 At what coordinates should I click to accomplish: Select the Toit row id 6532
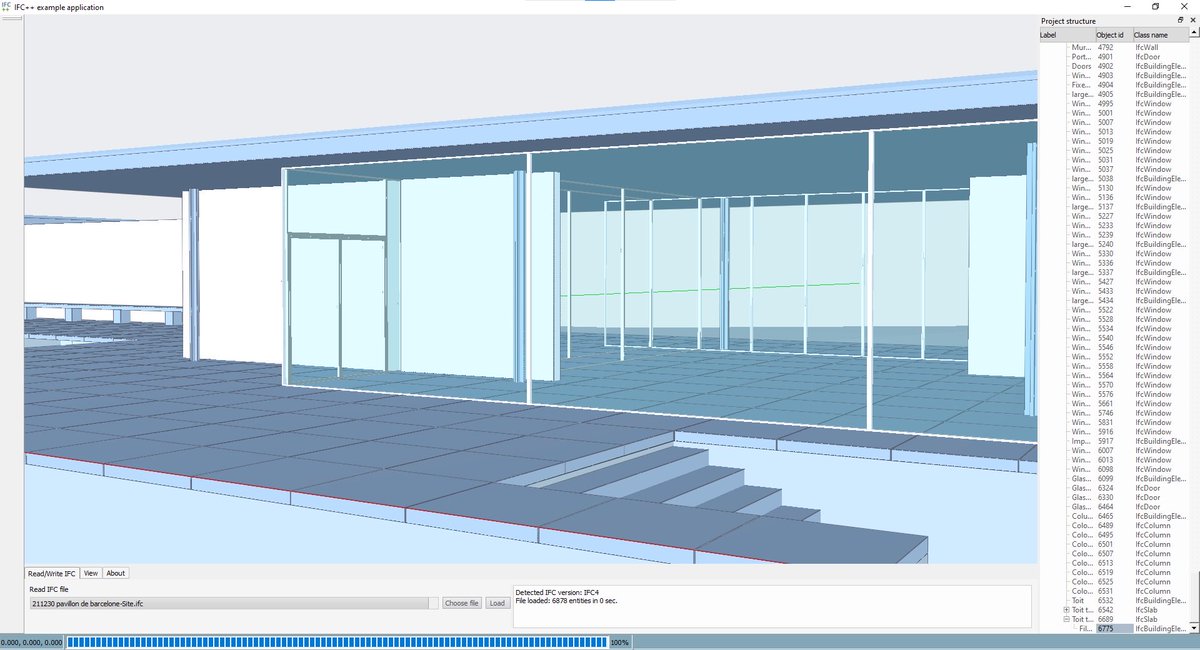point(1114,600)
